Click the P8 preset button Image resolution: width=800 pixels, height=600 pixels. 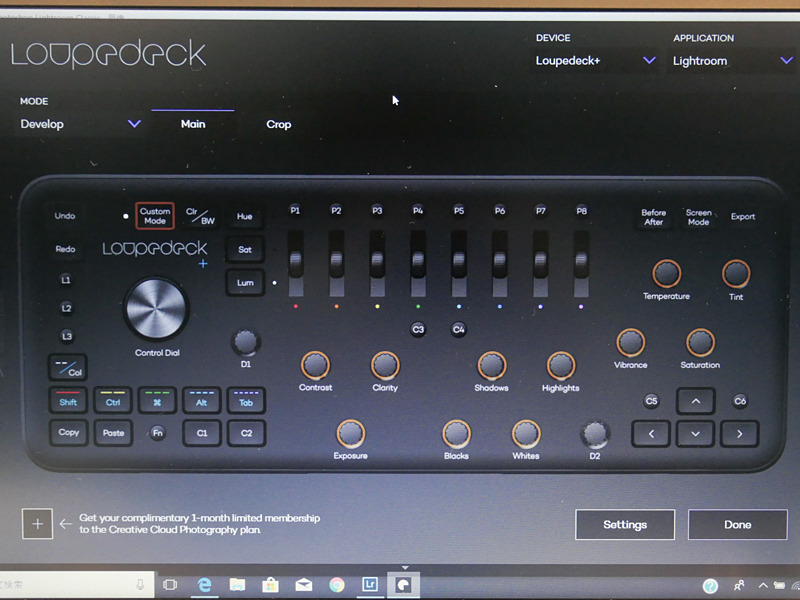coord(581,211)
